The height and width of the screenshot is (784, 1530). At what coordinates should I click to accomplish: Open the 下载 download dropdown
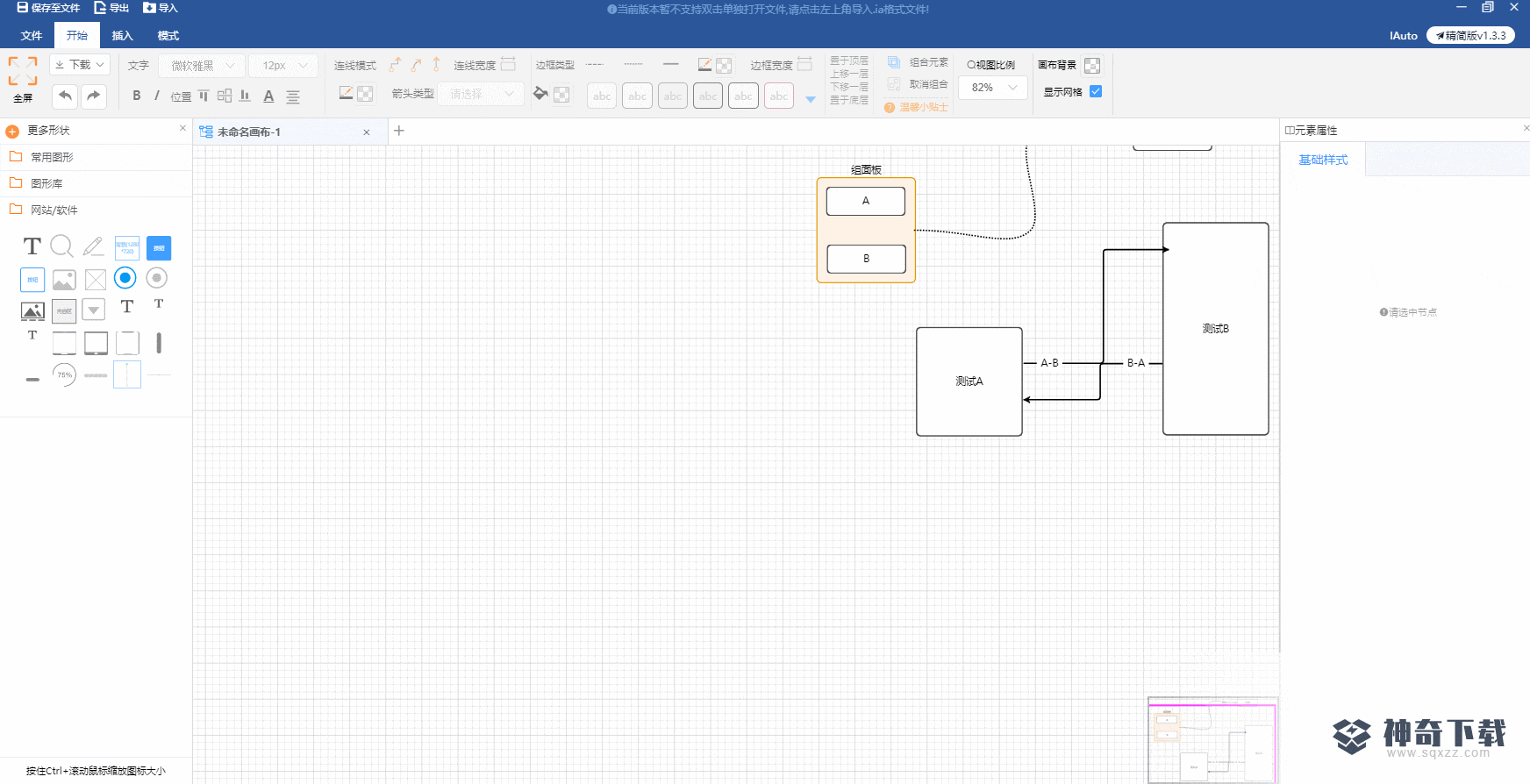click(x=80, y=65)
